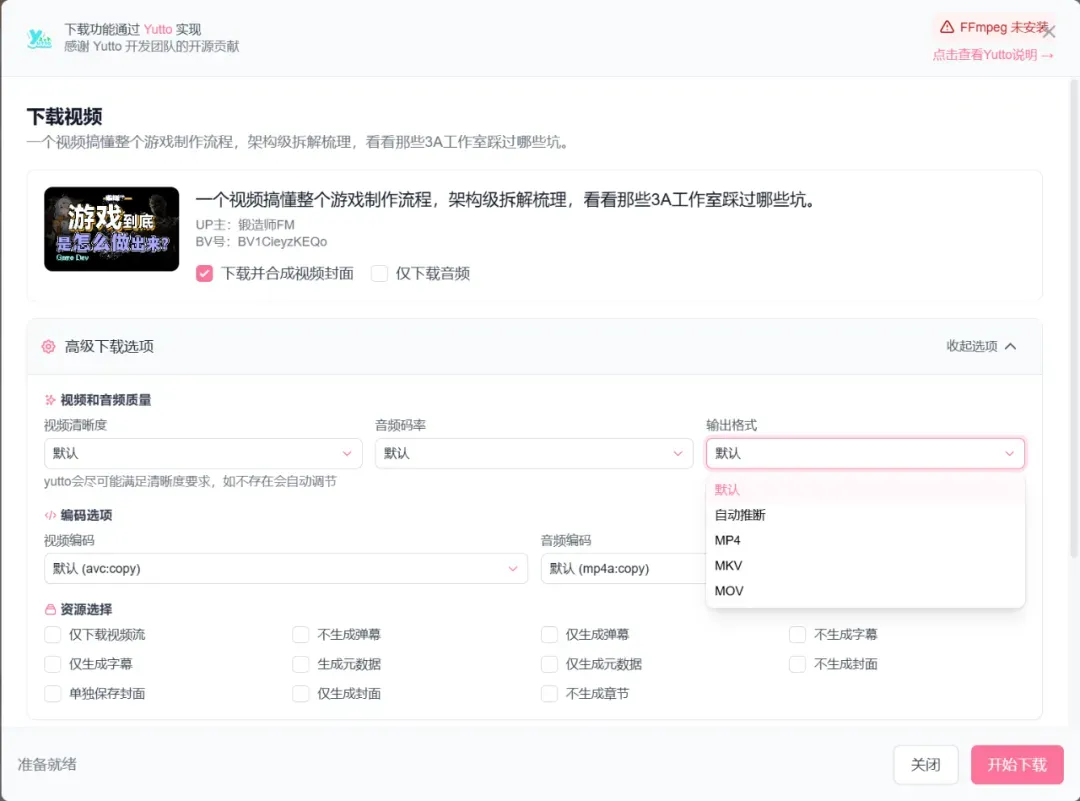Select 自动推断 output format

[865, 515]
